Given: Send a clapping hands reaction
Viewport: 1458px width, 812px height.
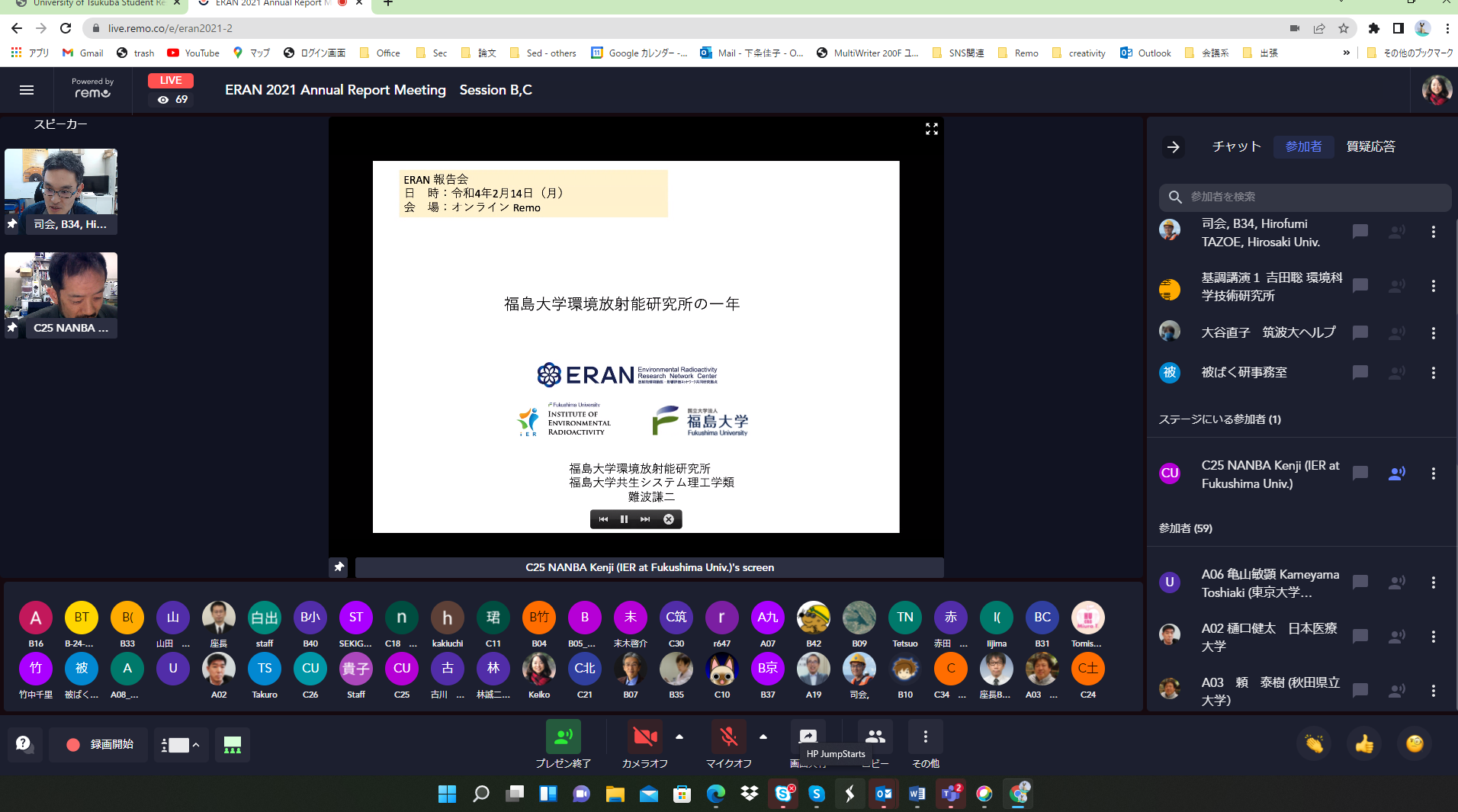Looking at the screenshot, I should tap(1314, 743).
